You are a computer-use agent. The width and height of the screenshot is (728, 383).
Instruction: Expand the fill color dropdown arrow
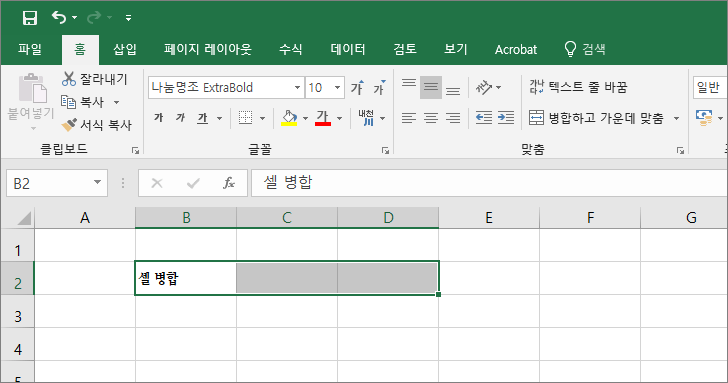[x=305, y=118]
